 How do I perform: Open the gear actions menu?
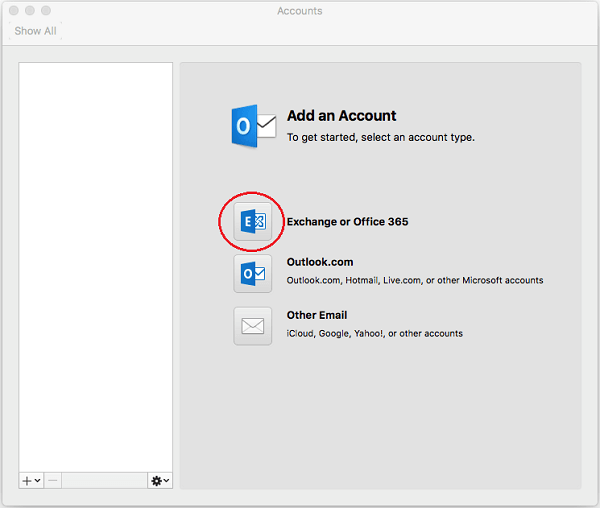coord(160,480)
